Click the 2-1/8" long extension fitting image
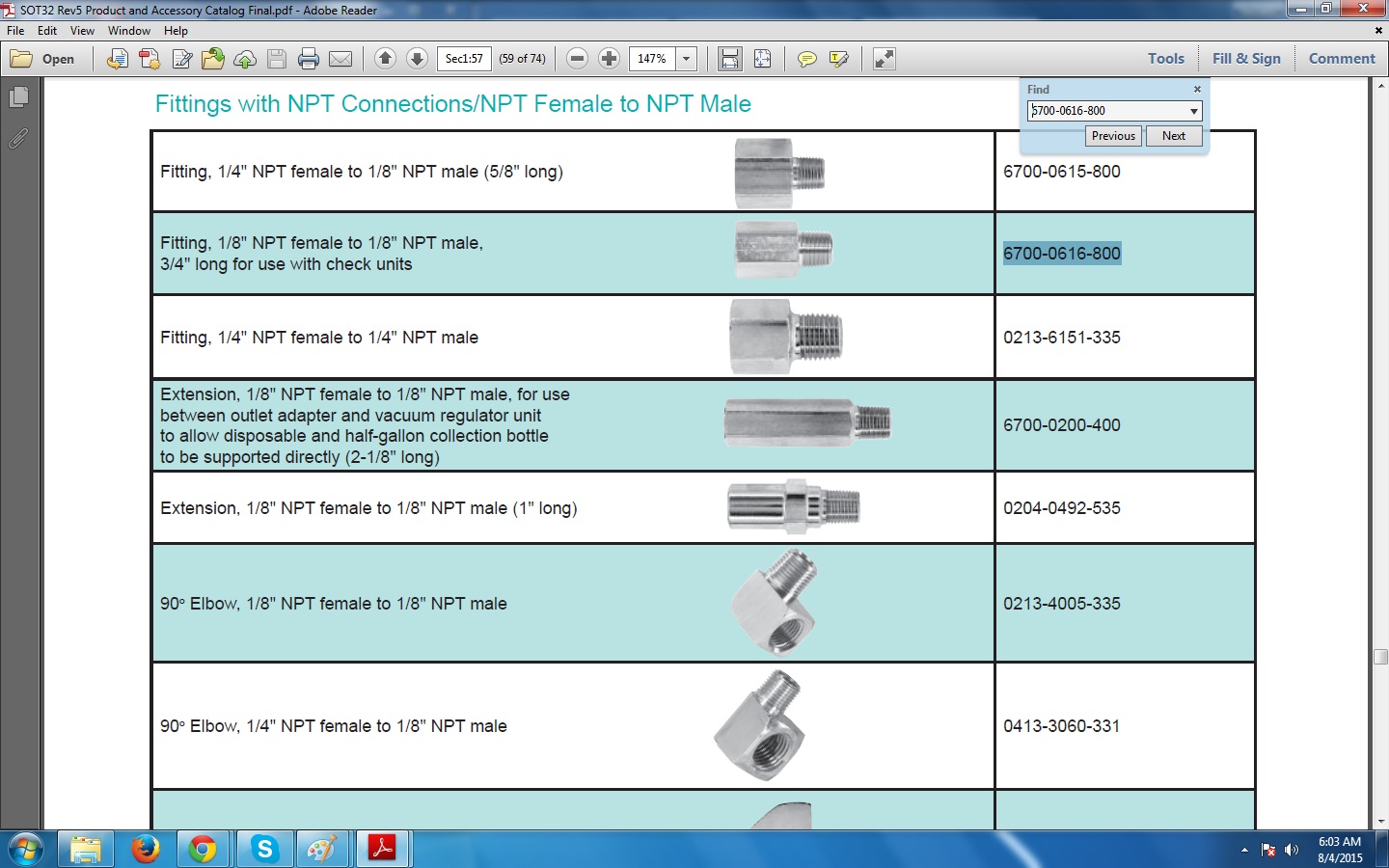The width and height of the screenshot is (1389, 868). click(x=807, y=422)
